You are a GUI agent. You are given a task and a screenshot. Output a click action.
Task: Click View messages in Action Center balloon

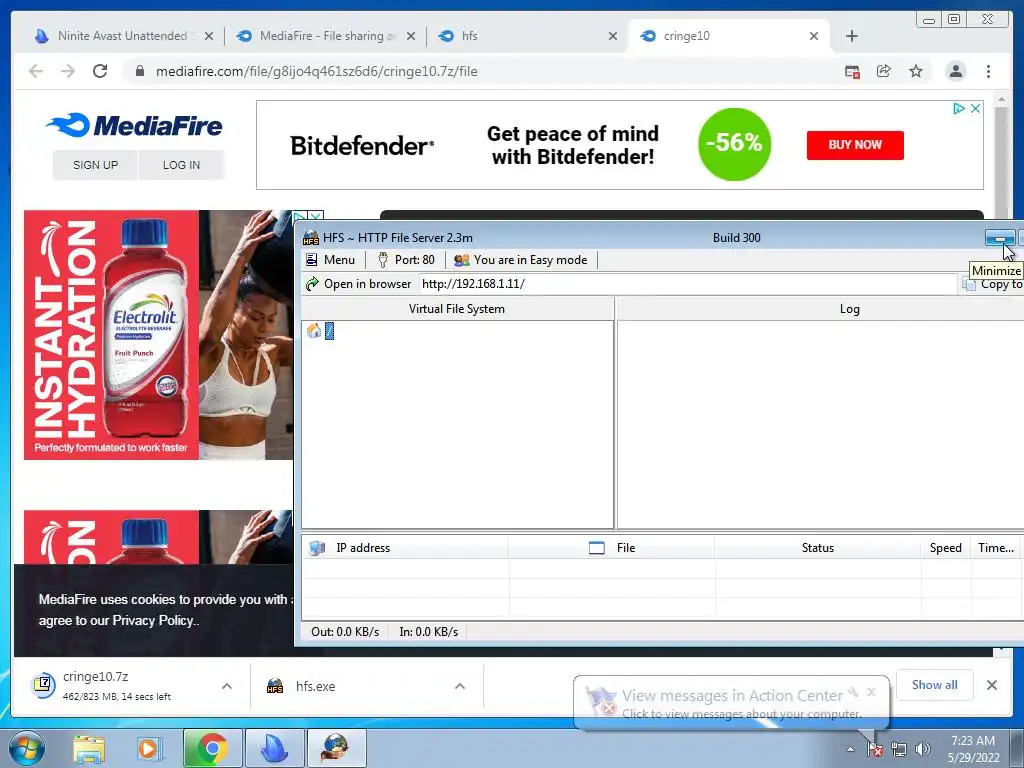(732, 696)
